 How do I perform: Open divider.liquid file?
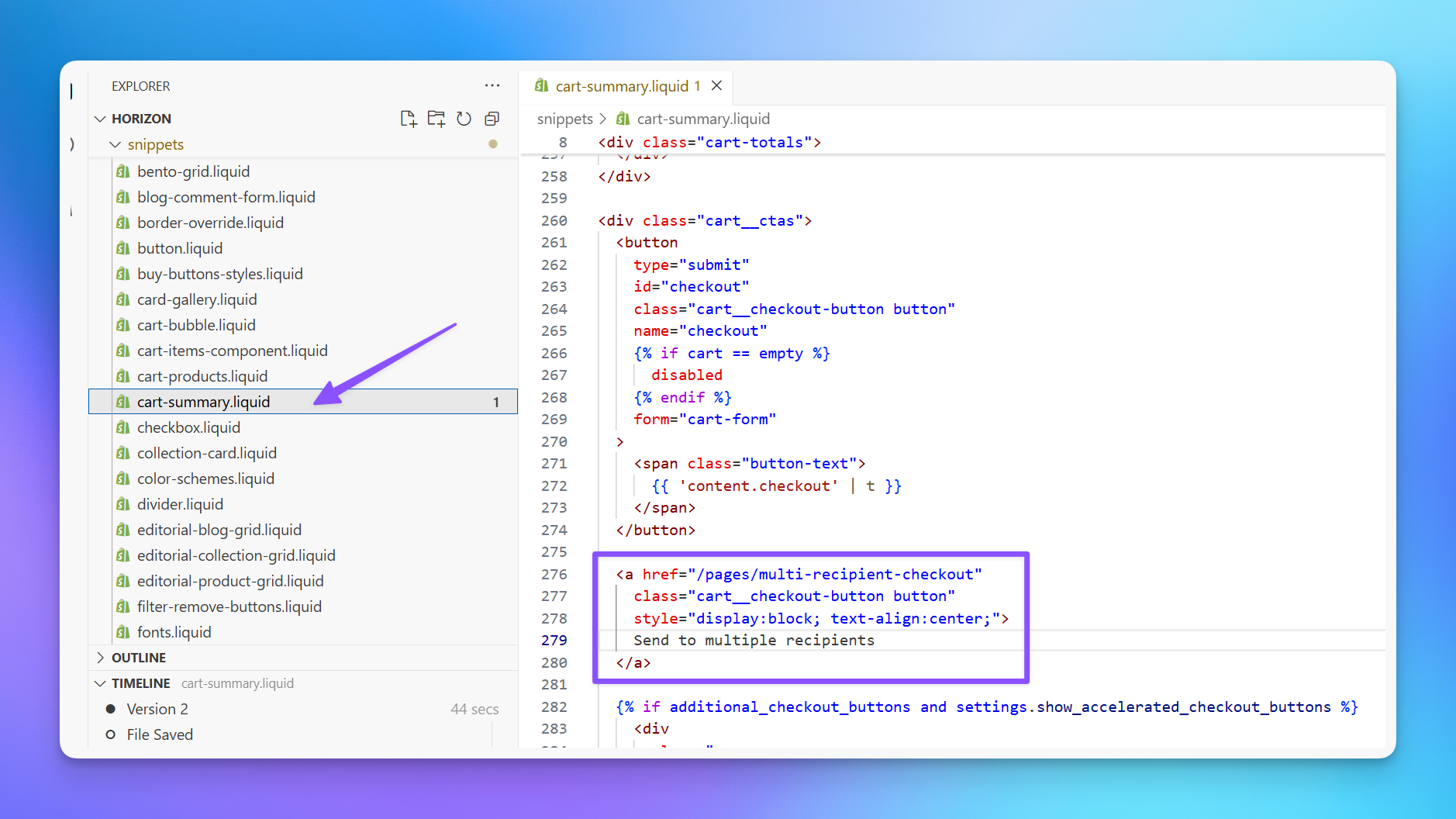(180, 504)
